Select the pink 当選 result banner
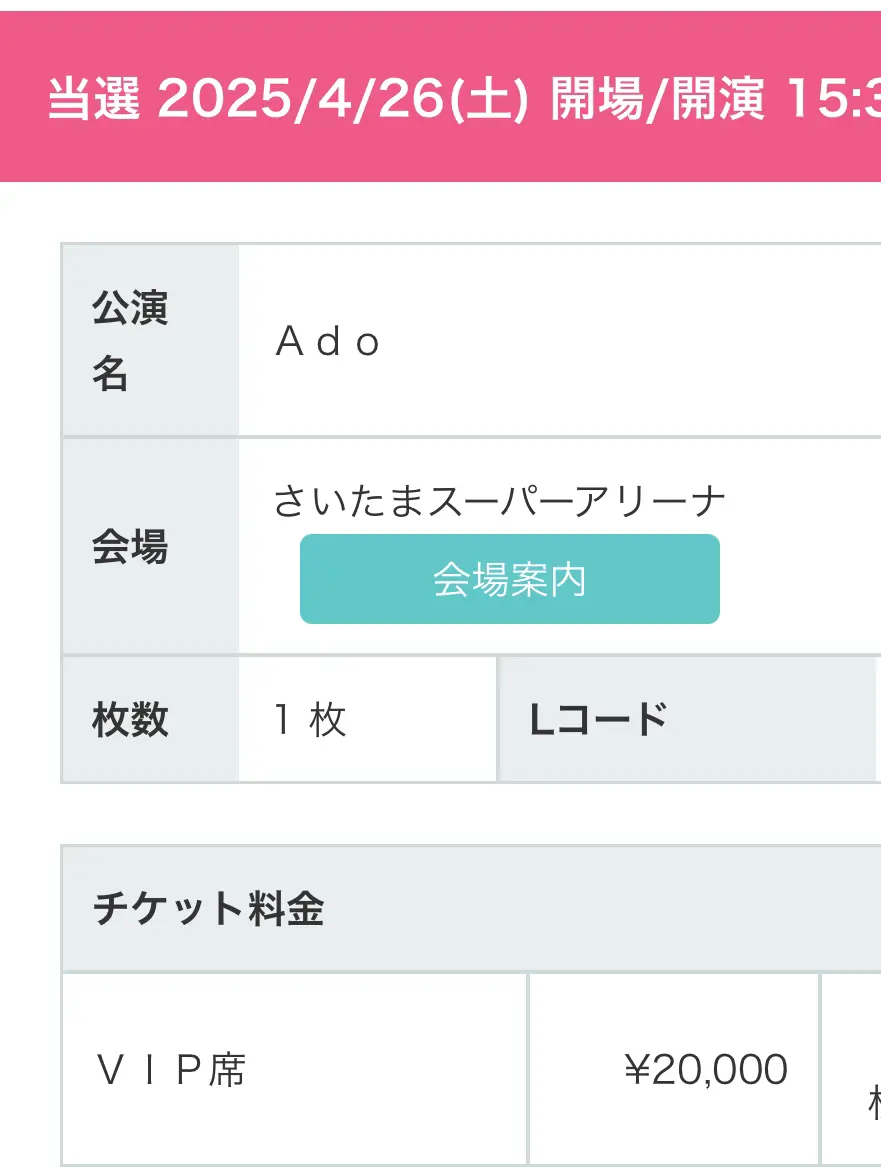 (x=440, y=97)
